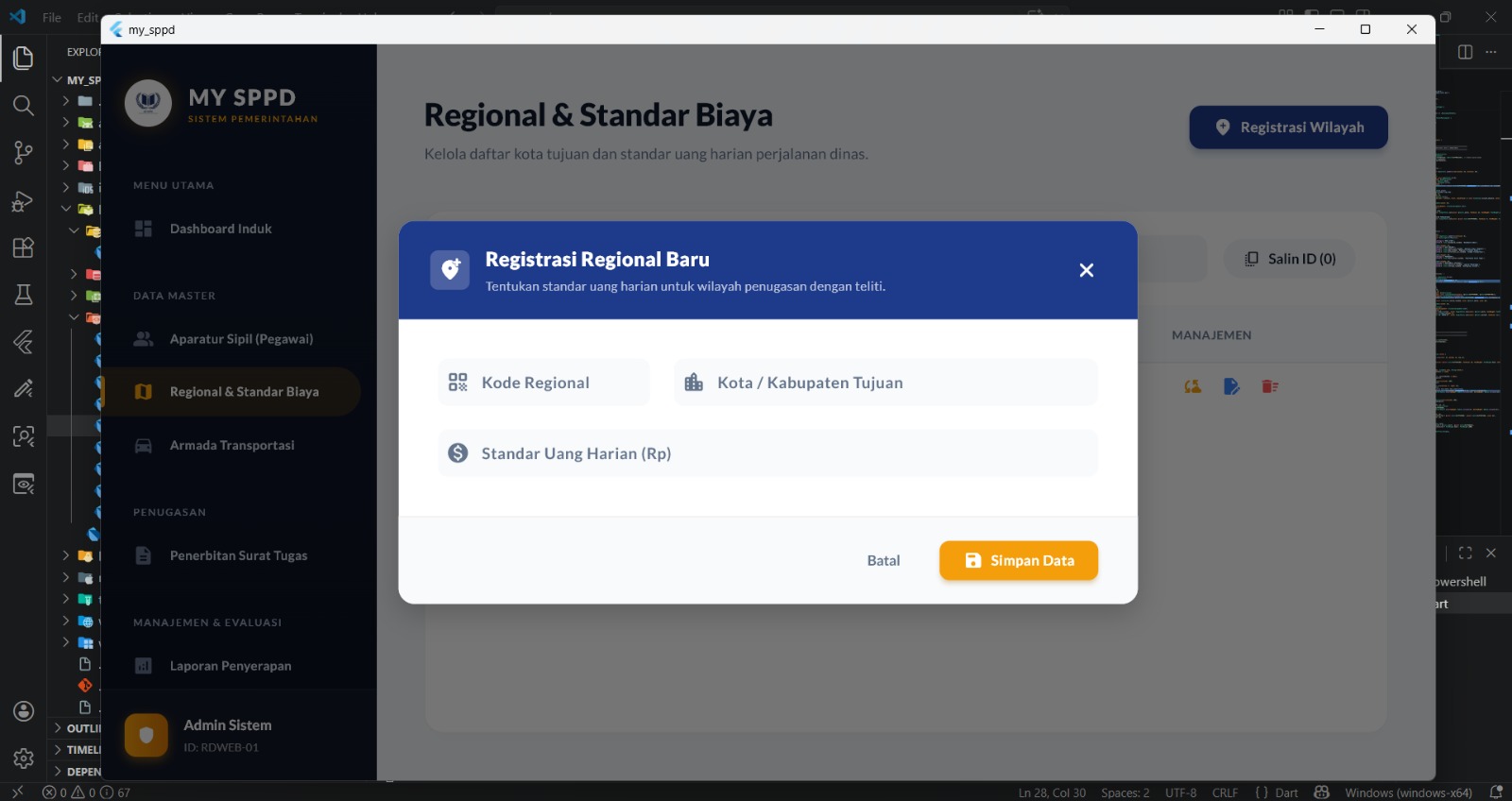Open Aparatur Sipil (Pegawai) menu item

coord(231,339)
